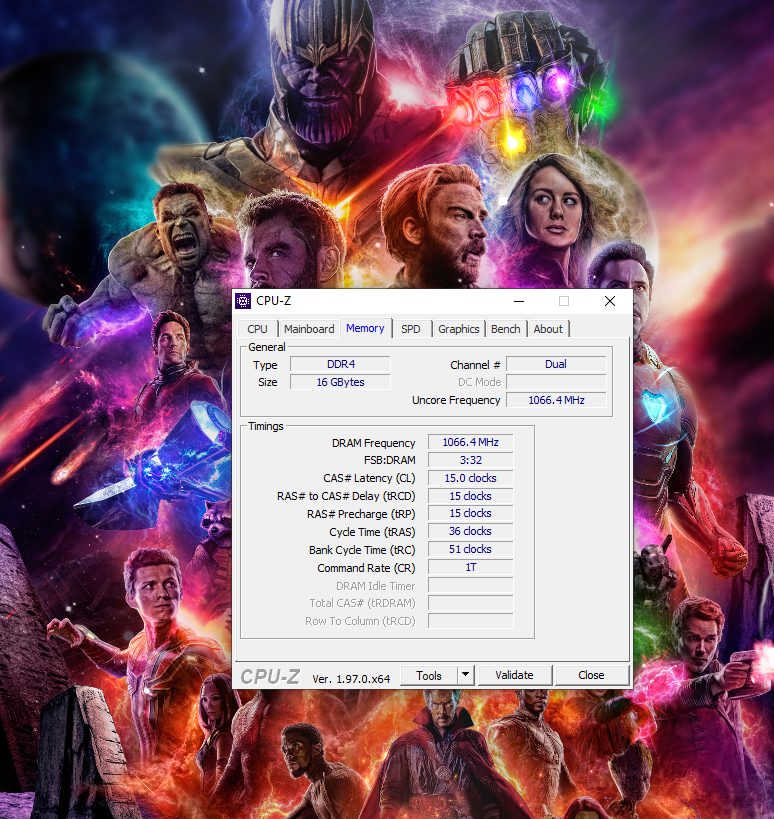Click the empty DRAM Idle Timer field
Screen dimensions: 774x819
point(471,585)
